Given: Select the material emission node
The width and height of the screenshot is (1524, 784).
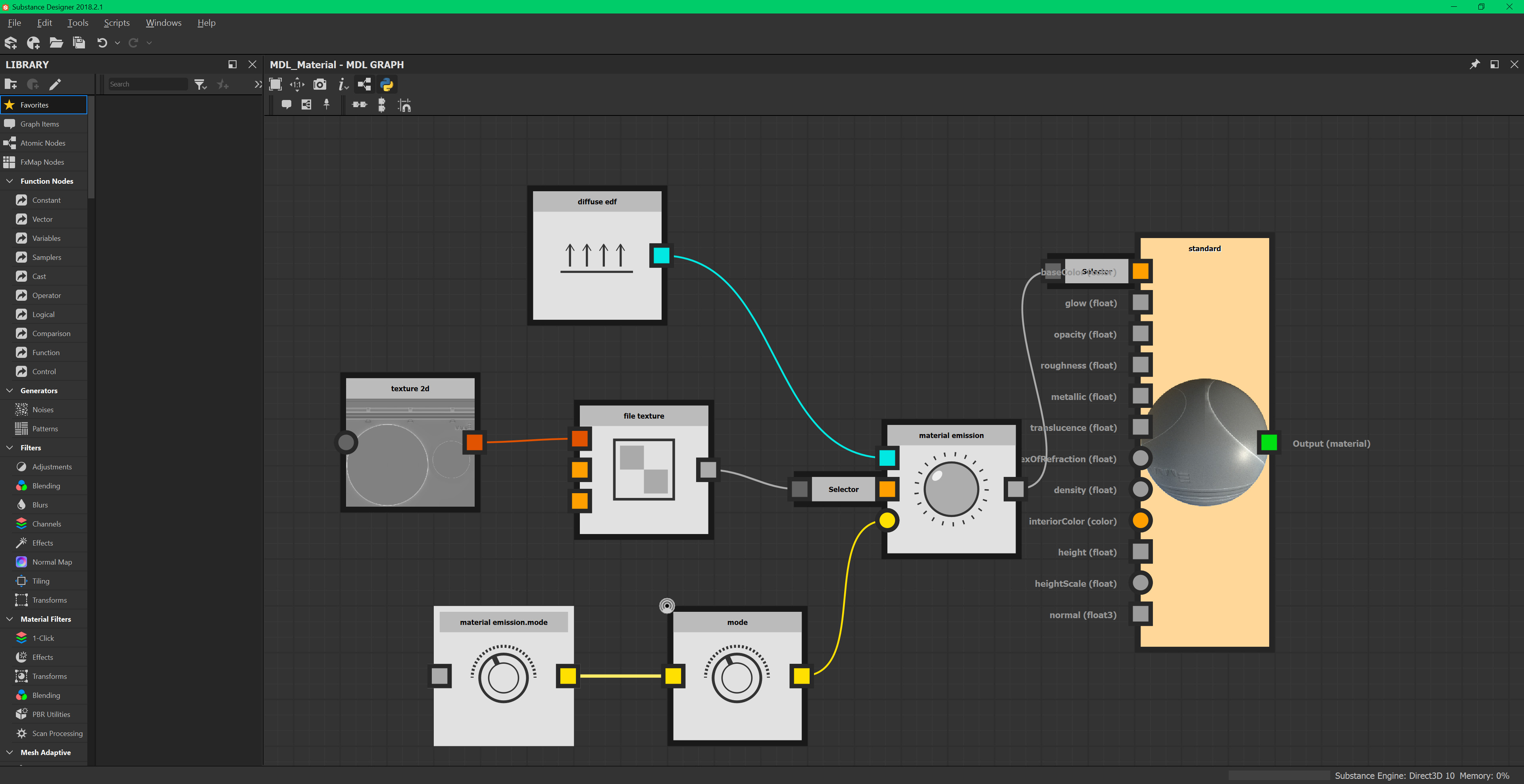Looking at the screenshot, I should 951,489.
